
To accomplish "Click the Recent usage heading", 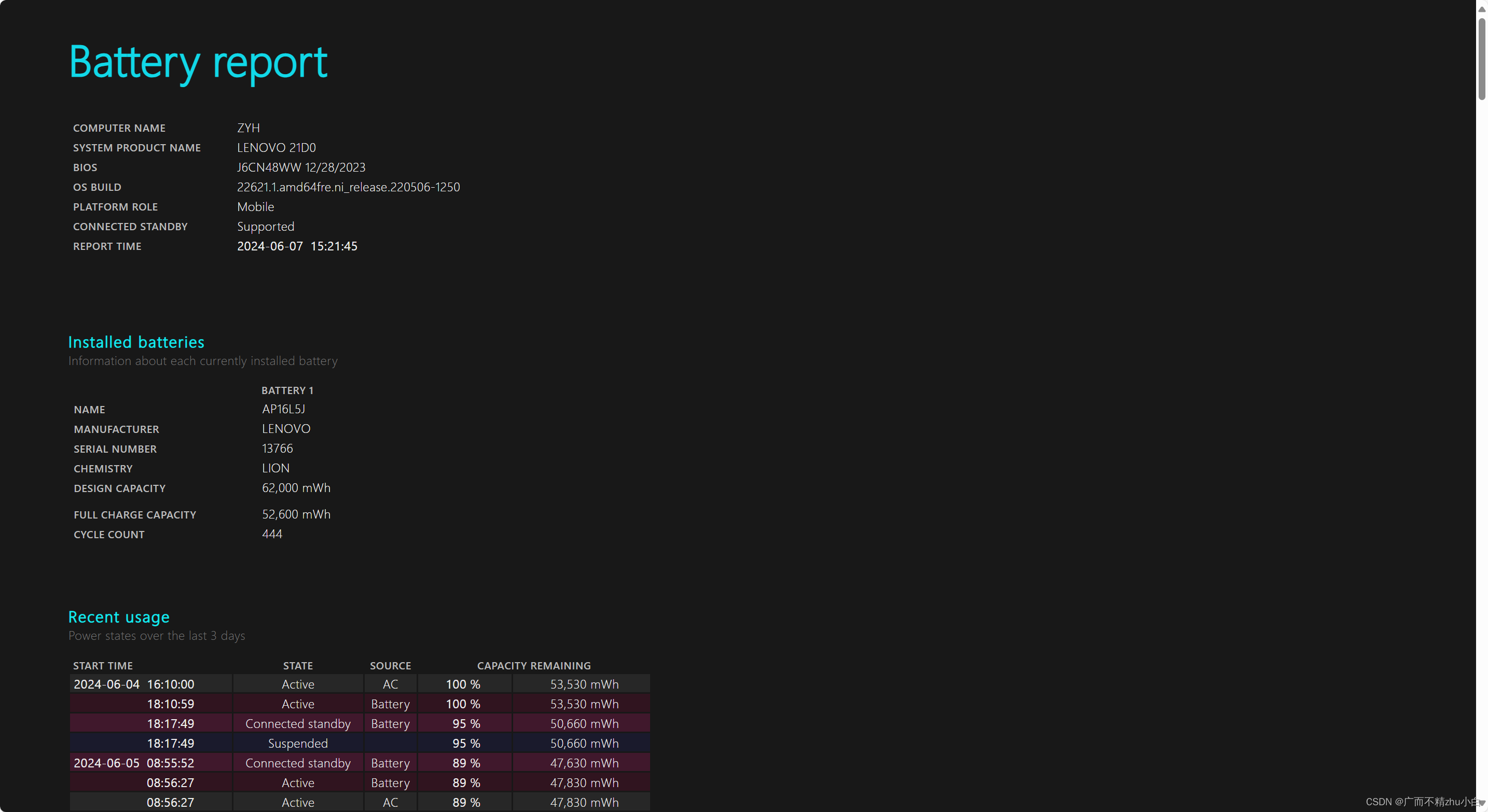I will (119, 617).
